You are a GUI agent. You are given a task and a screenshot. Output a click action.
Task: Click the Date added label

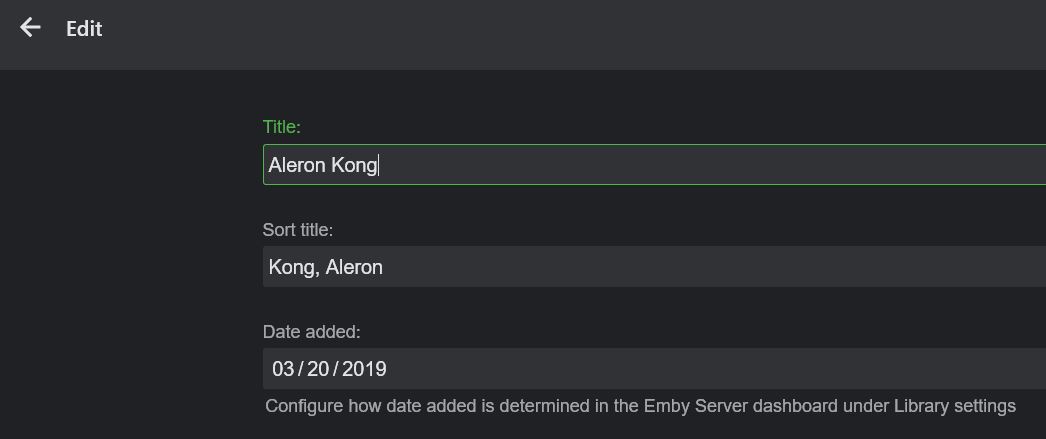(x=311, y=332)
